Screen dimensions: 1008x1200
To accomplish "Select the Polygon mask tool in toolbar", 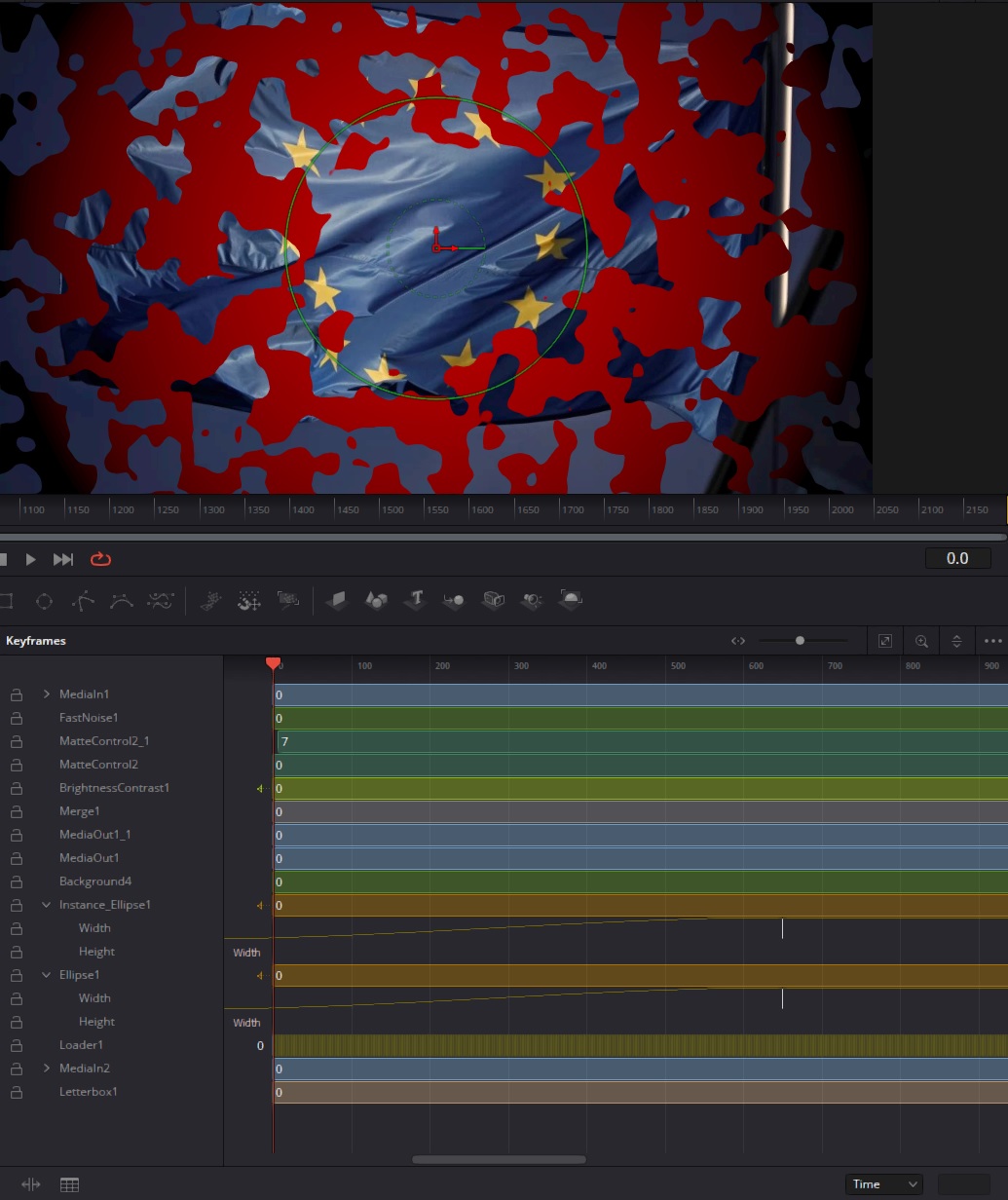I will tap(83, 601).
